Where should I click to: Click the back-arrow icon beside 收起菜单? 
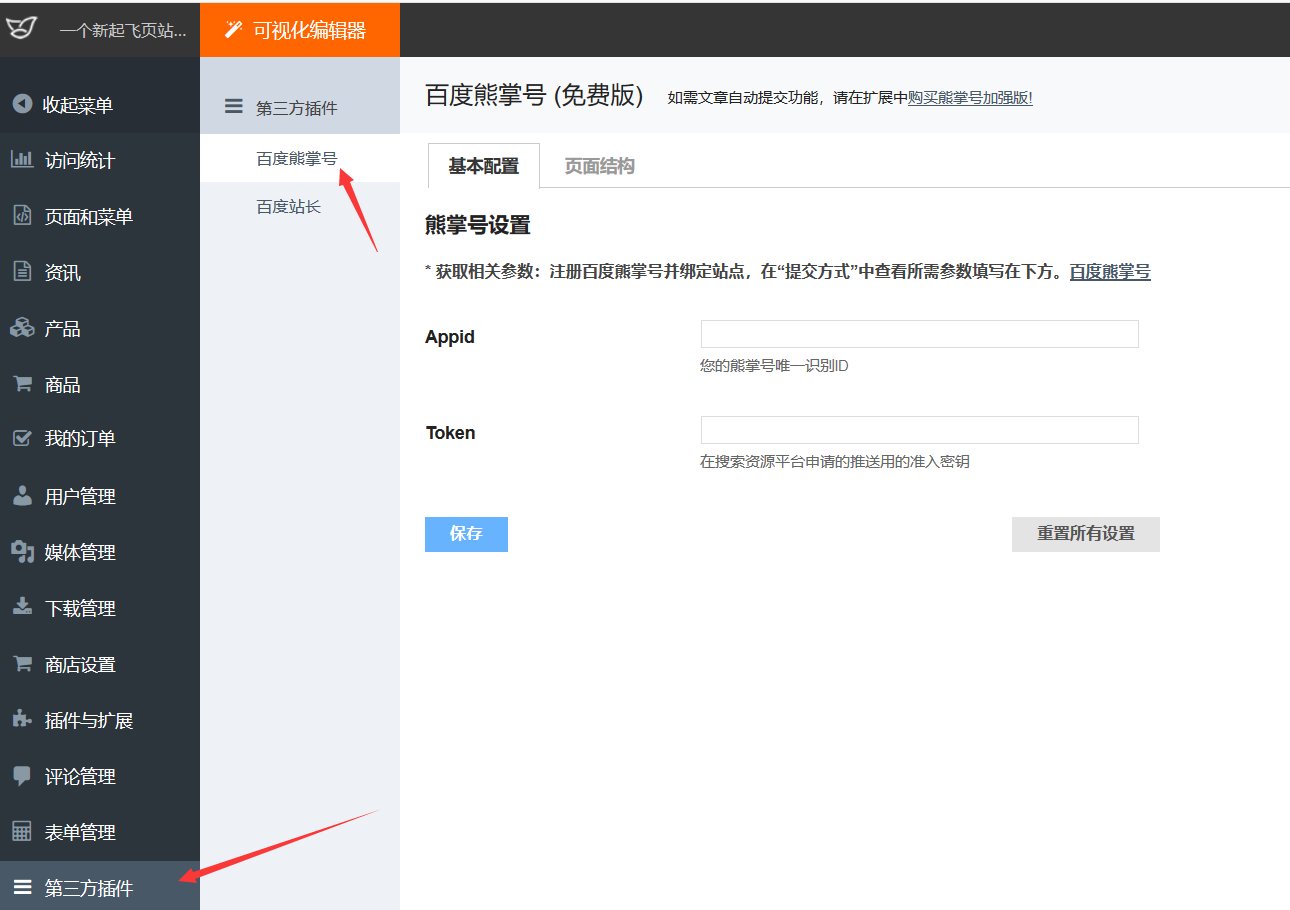[x=21, y=104]
